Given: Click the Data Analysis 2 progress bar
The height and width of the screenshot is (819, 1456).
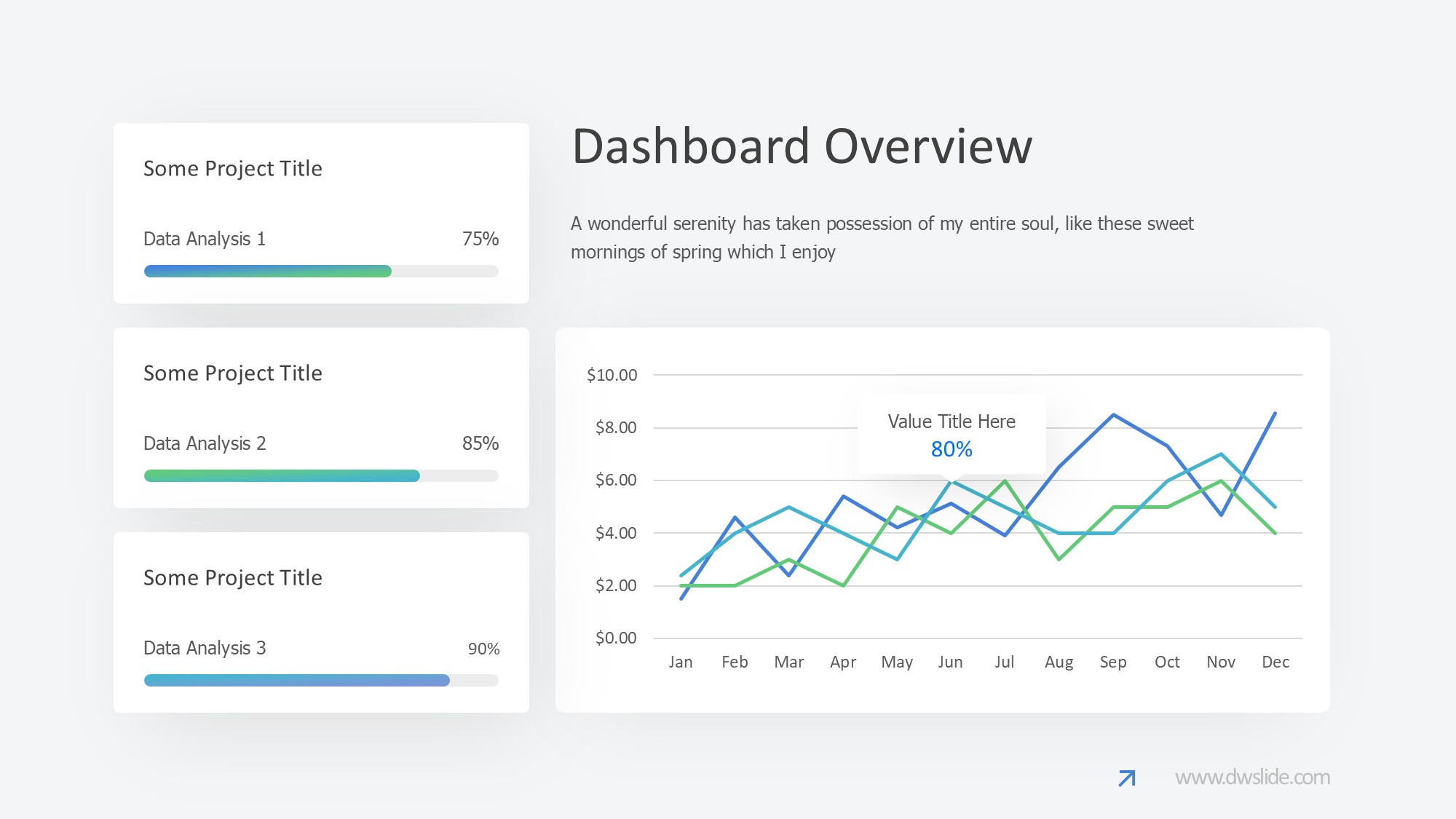Looking at the screenshot, I should coord(321,476).
